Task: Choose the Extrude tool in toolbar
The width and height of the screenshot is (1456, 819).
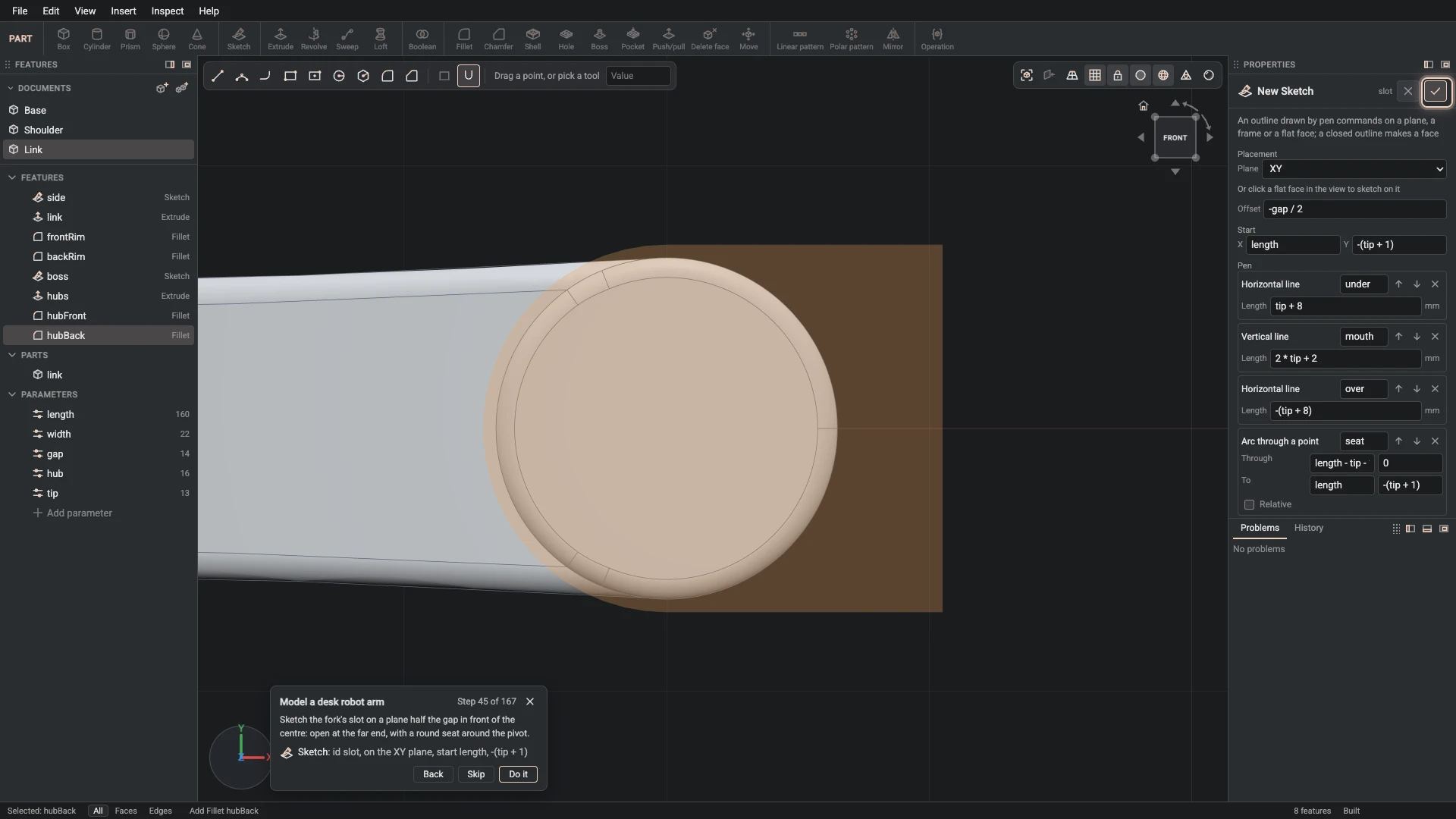Action: [x=281, y=39]
